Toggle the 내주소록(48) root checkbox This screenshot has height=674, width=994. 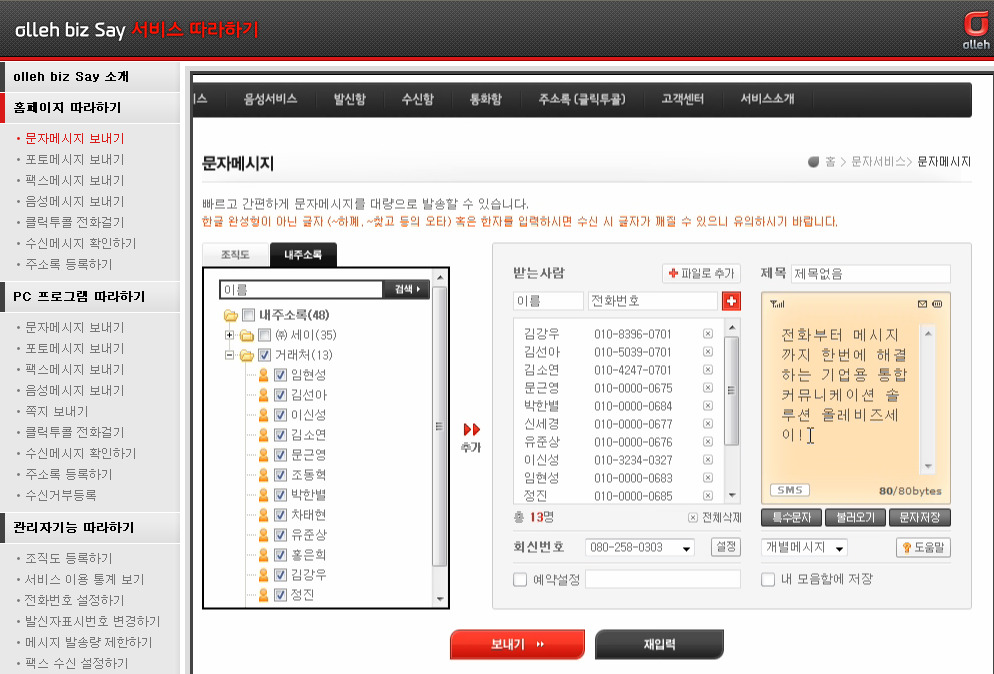[248, 314]
